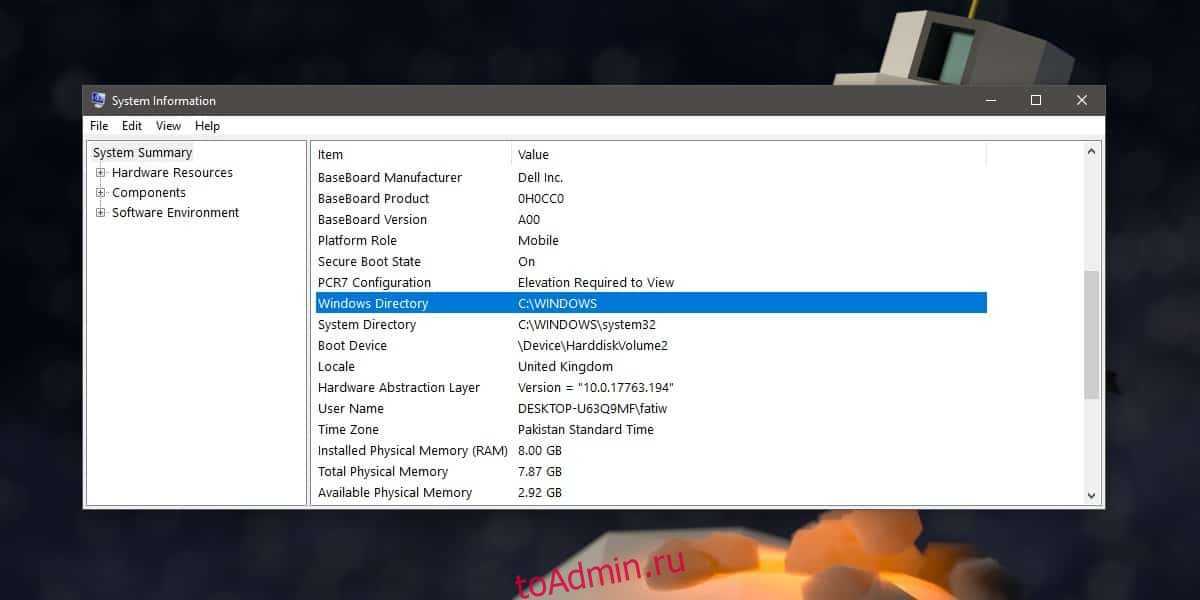Expand the Hardware Resources tree node
The height and width of the screenshot is (600, 1200).
click(101, 173)
